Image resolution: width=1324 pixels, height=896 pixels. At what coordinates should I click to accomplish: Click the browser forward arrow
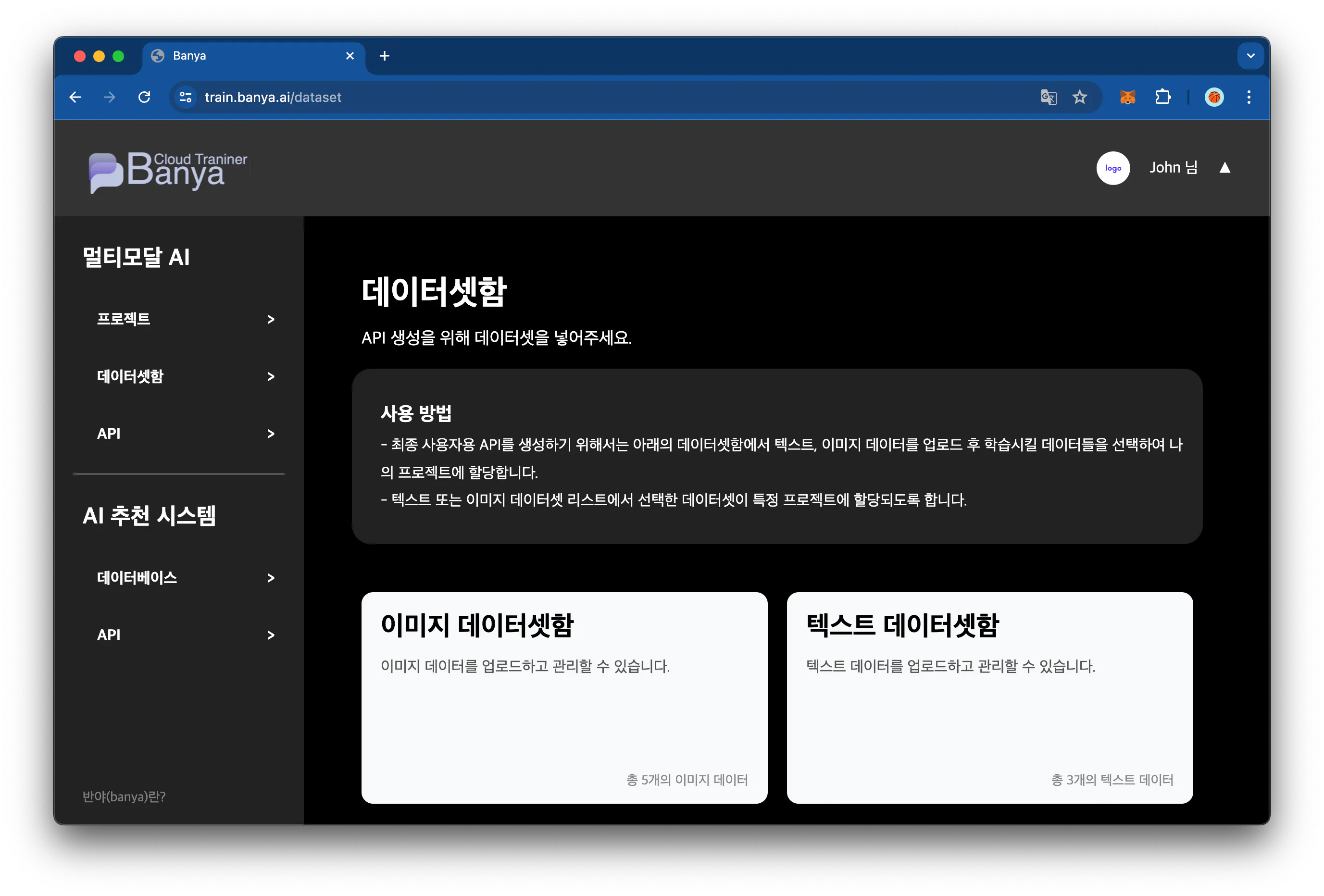110,98
